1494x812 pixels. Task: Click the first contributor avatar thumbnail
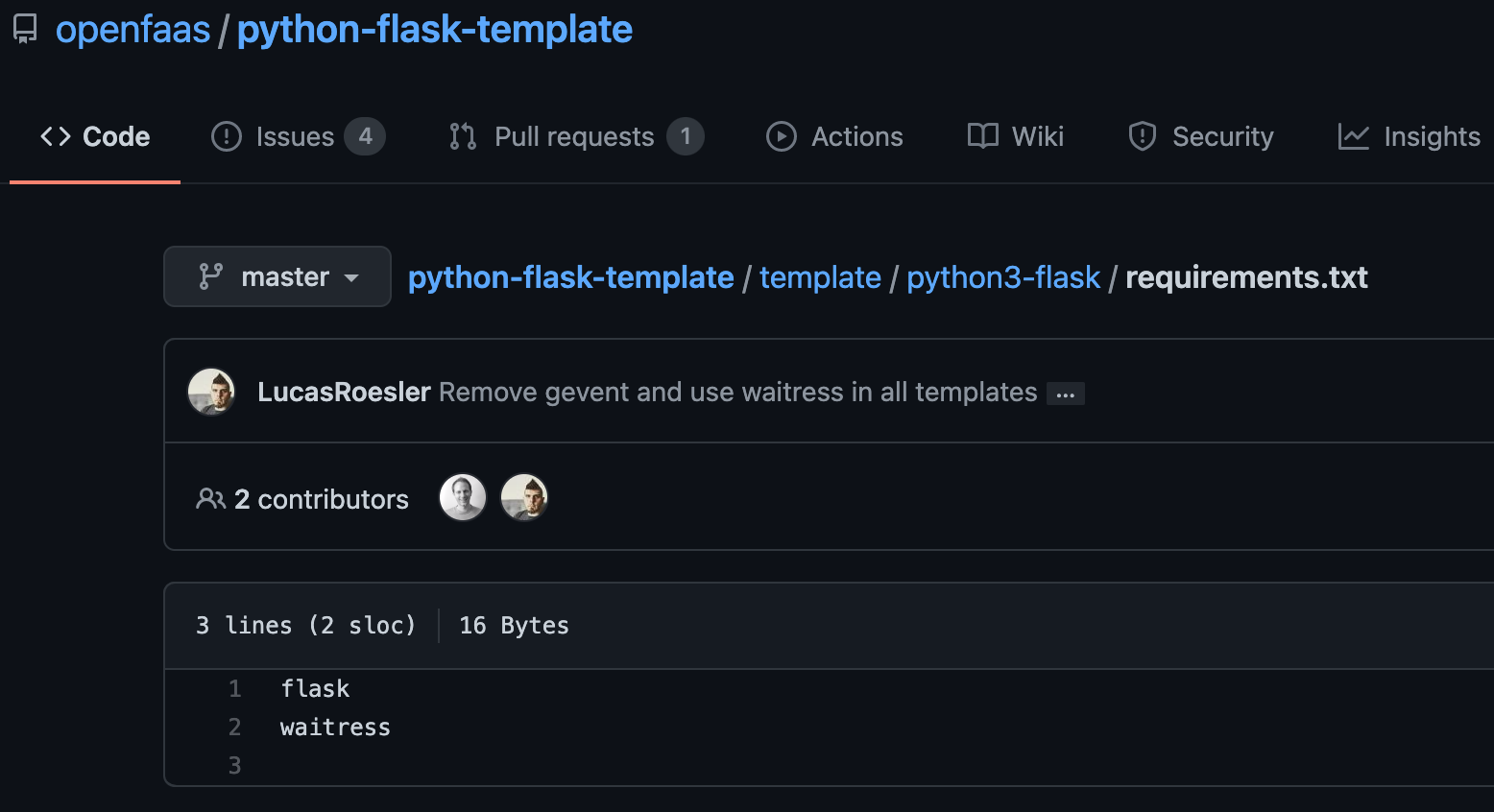click(463, 498)
